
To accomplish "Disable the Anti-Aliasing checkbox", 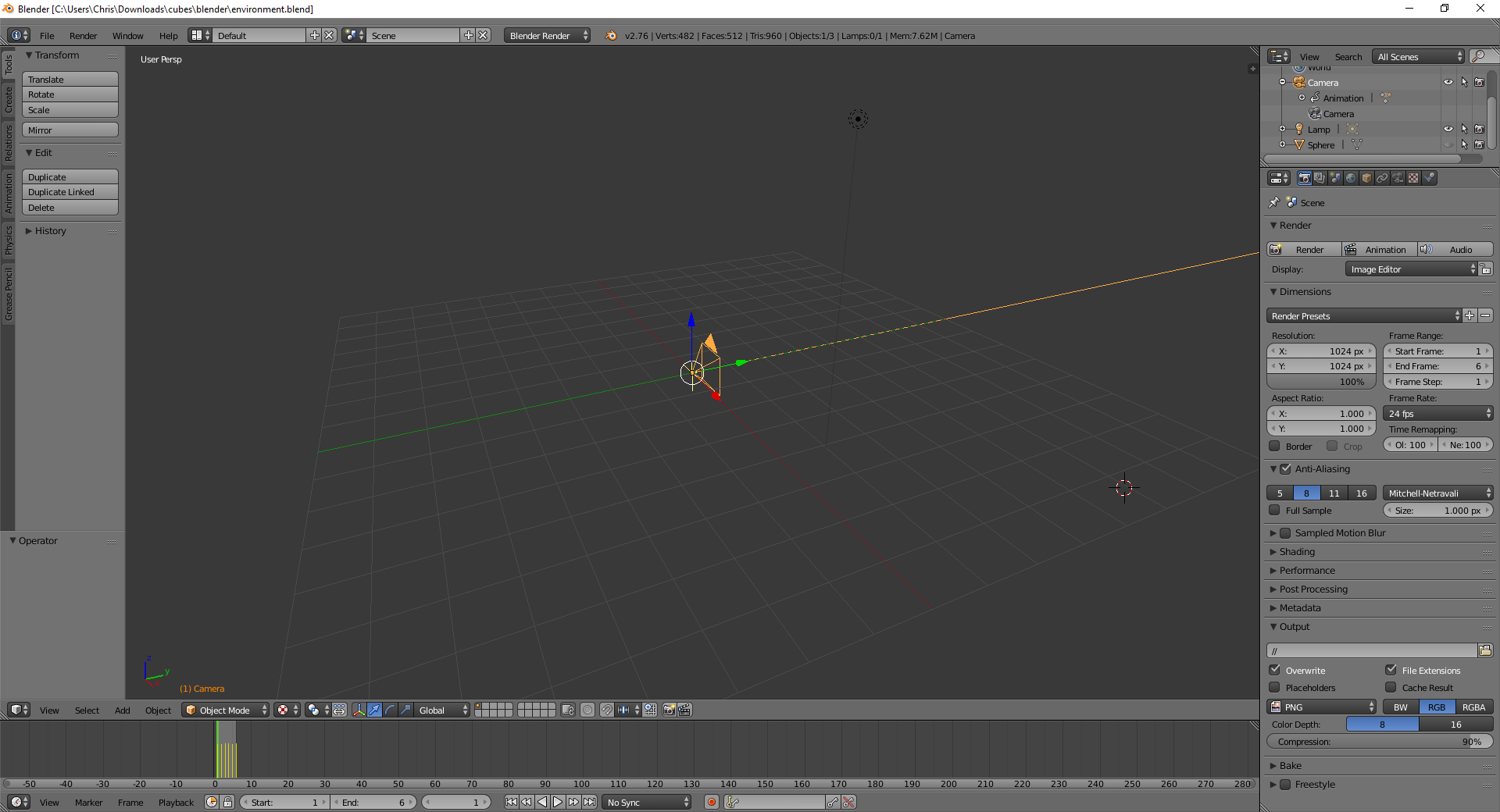I will coord(1285,469).
